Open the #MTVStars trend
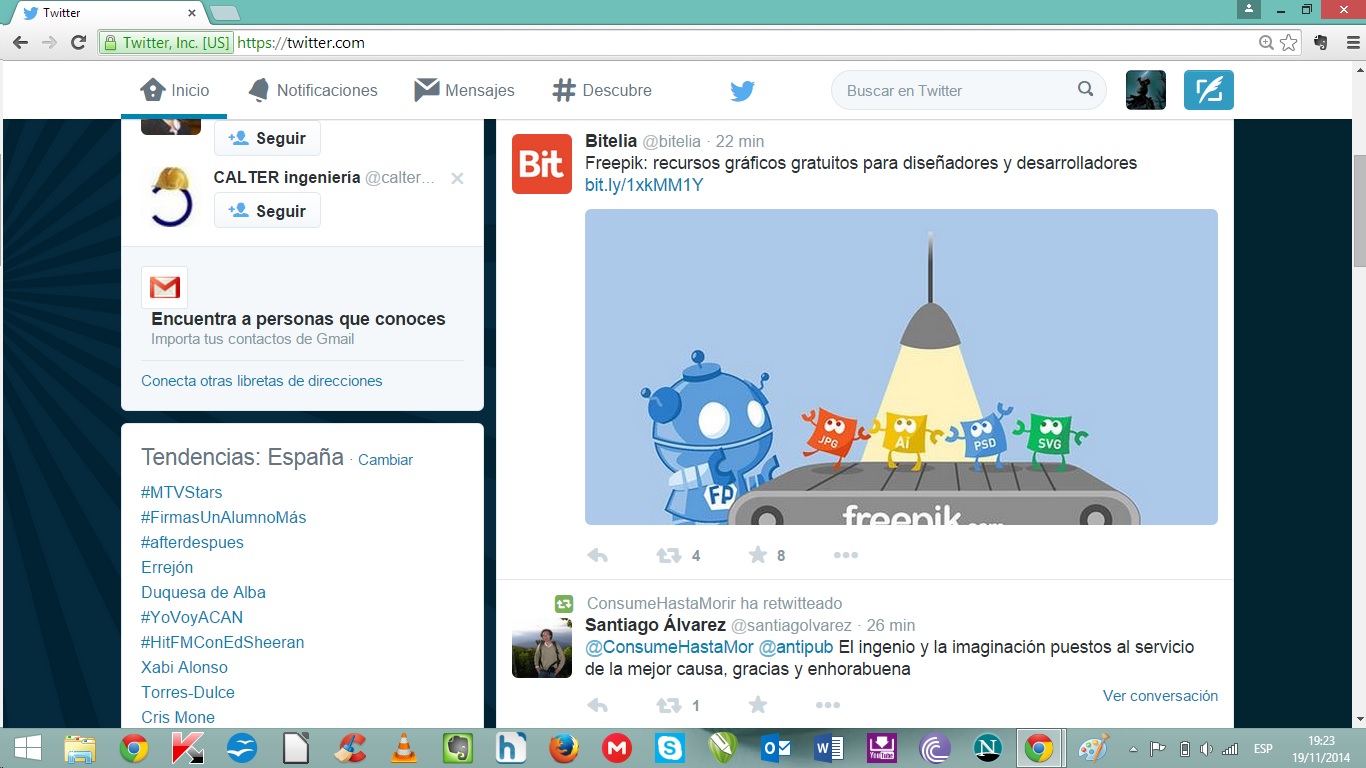Image resolution: width=1366 pixels, height=768 pixels. click(x=182, y=492)
